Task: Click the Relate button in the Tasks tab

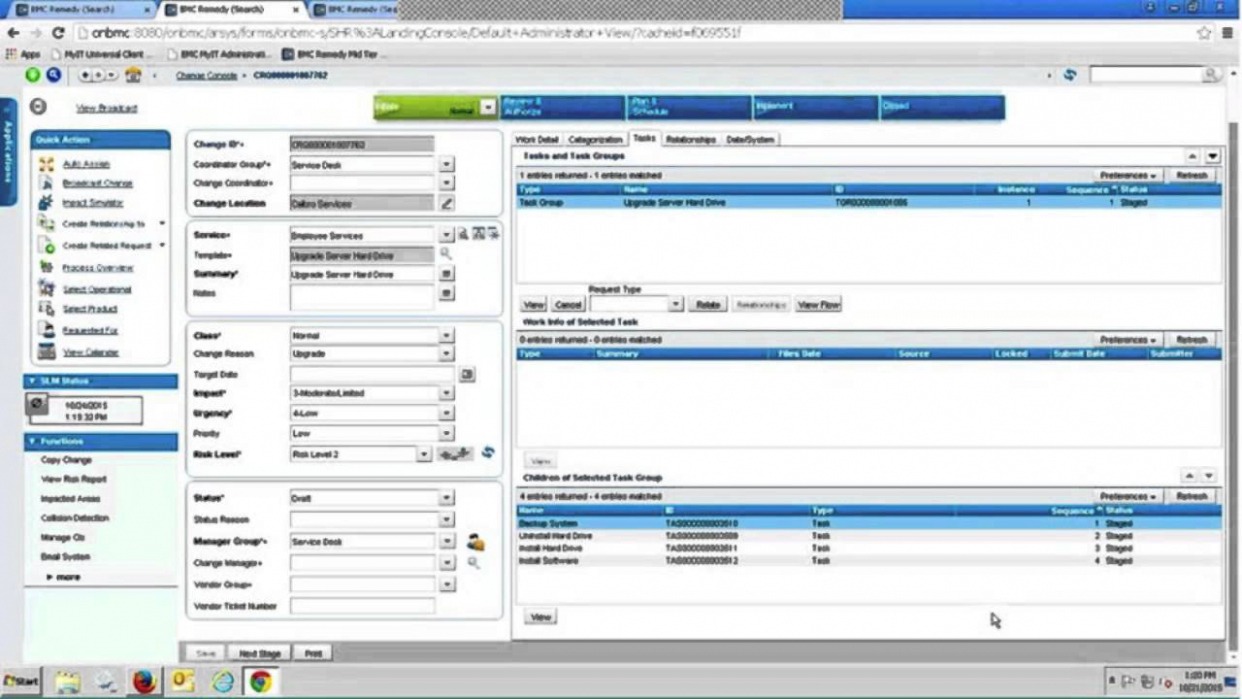Action: (x=708, y=304)
